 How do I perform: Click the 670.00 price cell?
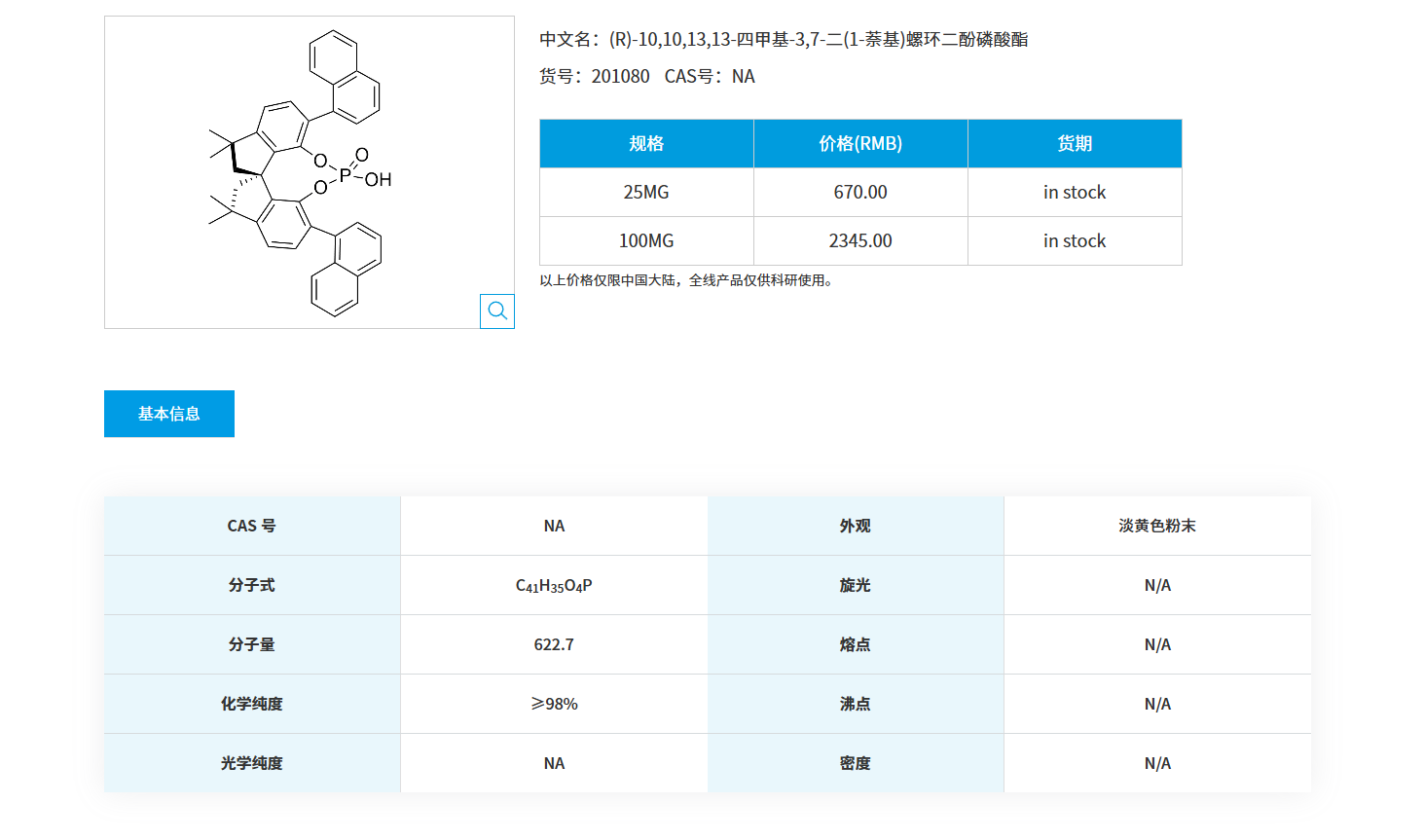pos(859,192)
